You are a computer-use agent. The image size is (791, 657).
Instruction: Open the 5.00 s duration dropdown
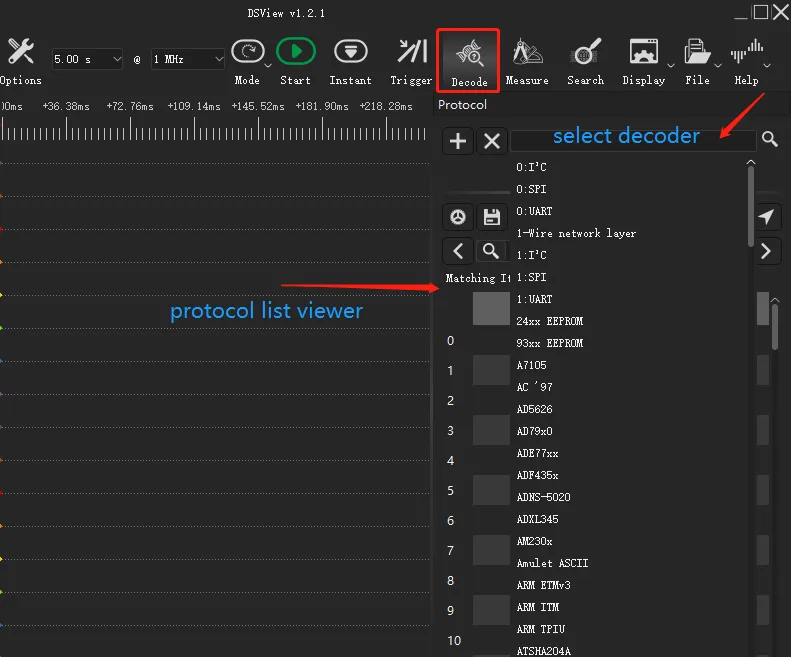(87, 59)
